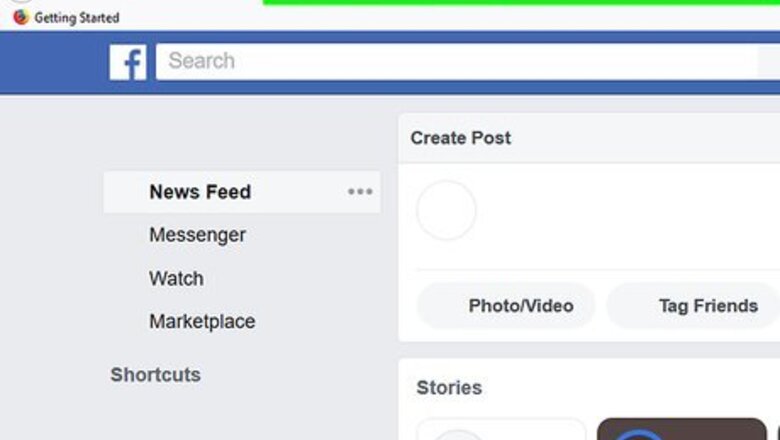Open News Feed options ellipsis
This screenshot has height=440, width=780.
pyautogui.click(x=360, y=192)
